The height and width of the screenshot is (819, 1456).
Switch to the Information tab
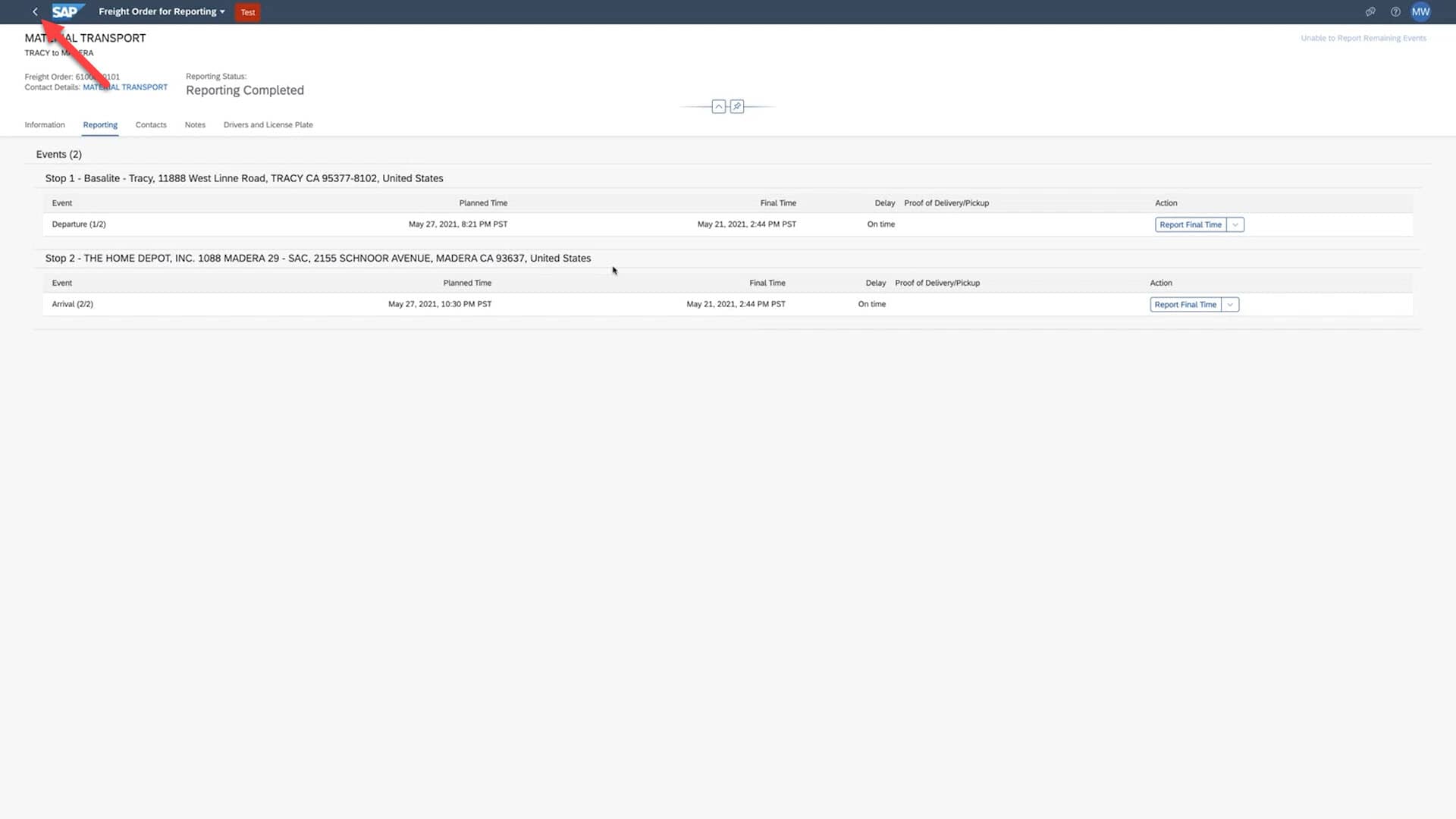[45, 124]
